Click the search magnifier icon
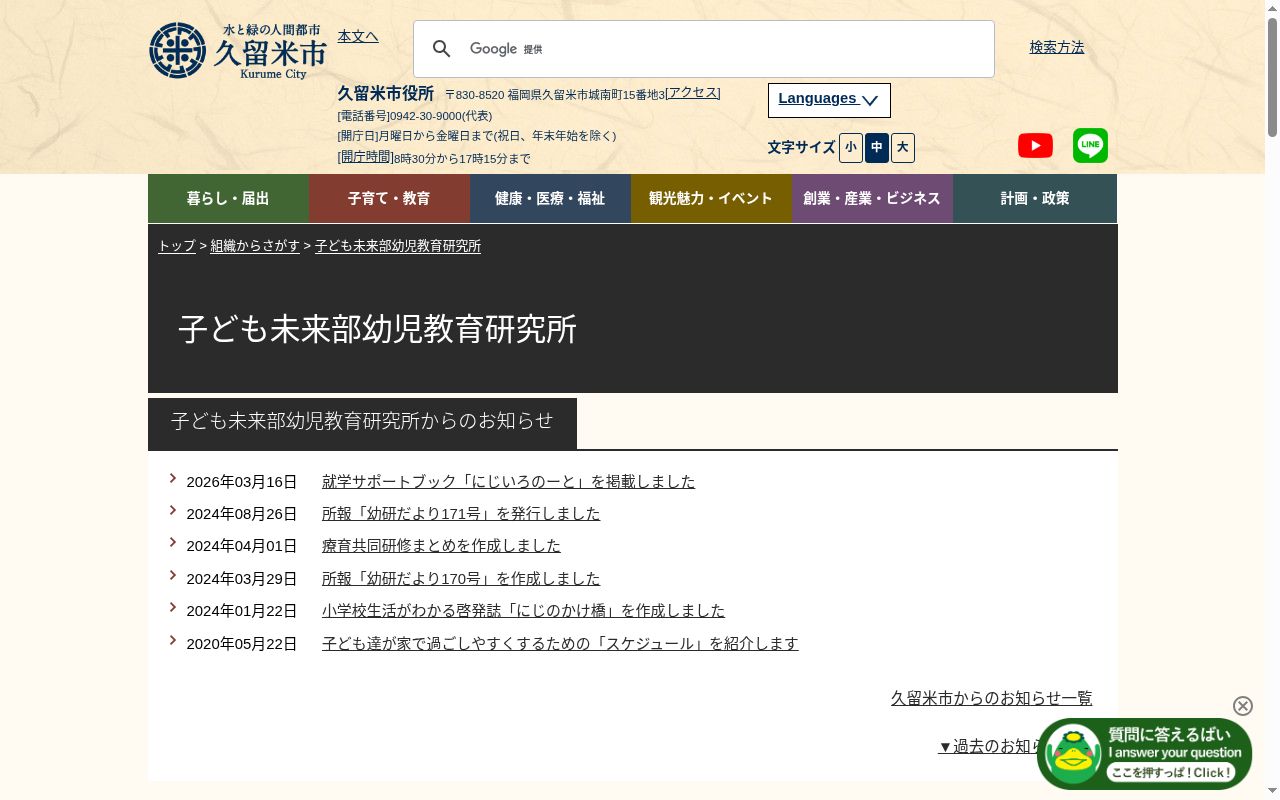 (442, 49)
